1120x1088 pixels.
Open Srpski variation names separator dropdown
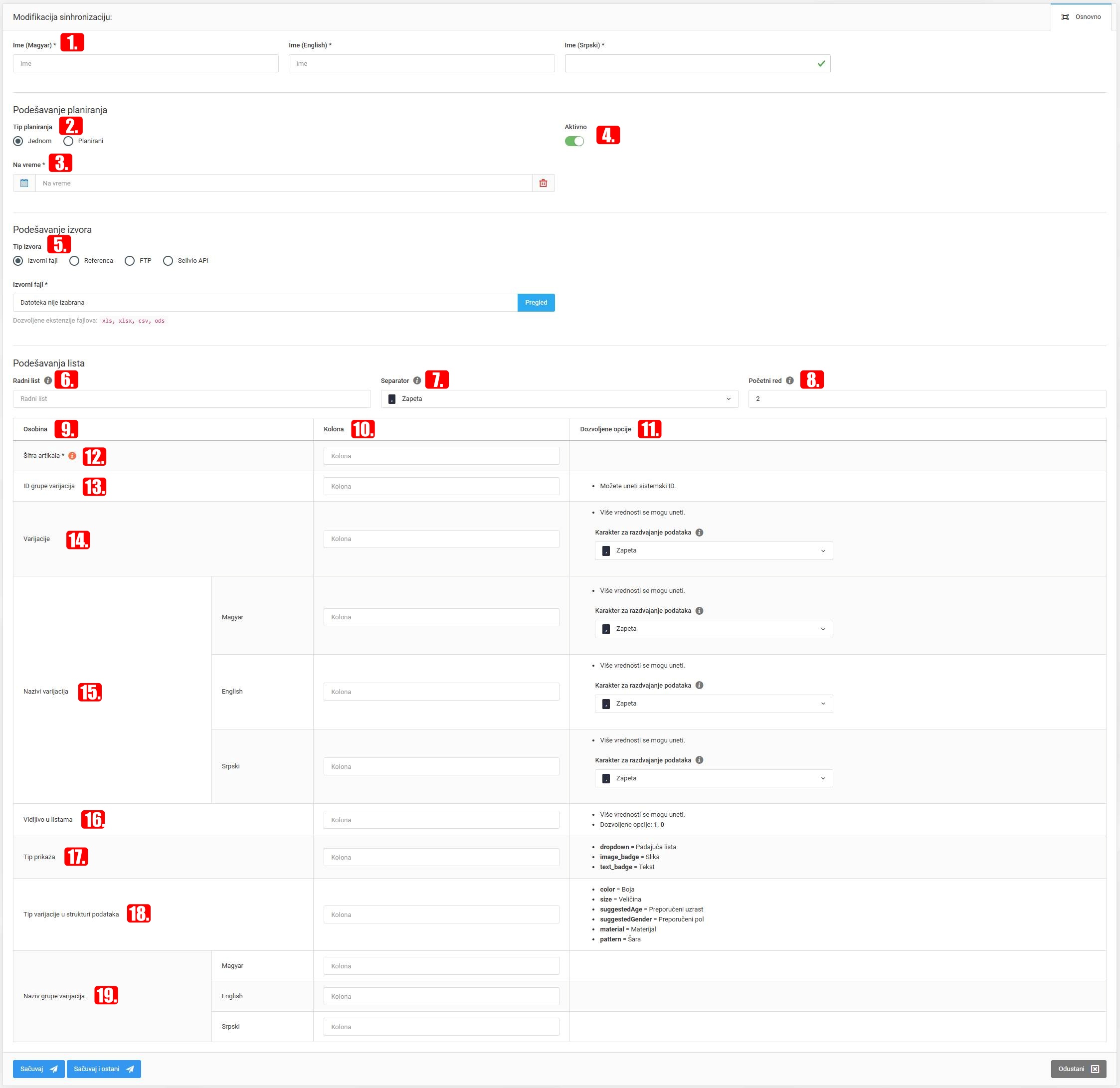tap(714, 778)
